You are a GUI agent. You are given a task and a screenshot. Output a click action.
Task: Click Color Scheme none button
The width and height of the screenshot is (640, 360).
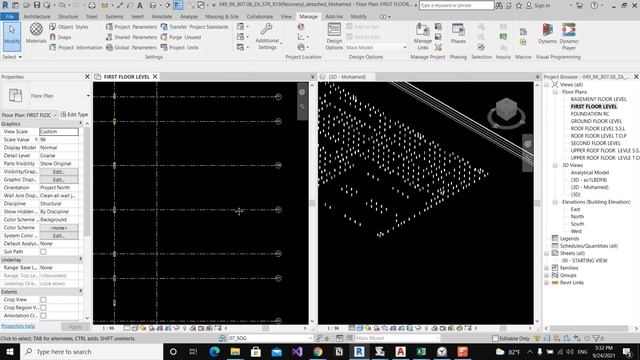59,228
